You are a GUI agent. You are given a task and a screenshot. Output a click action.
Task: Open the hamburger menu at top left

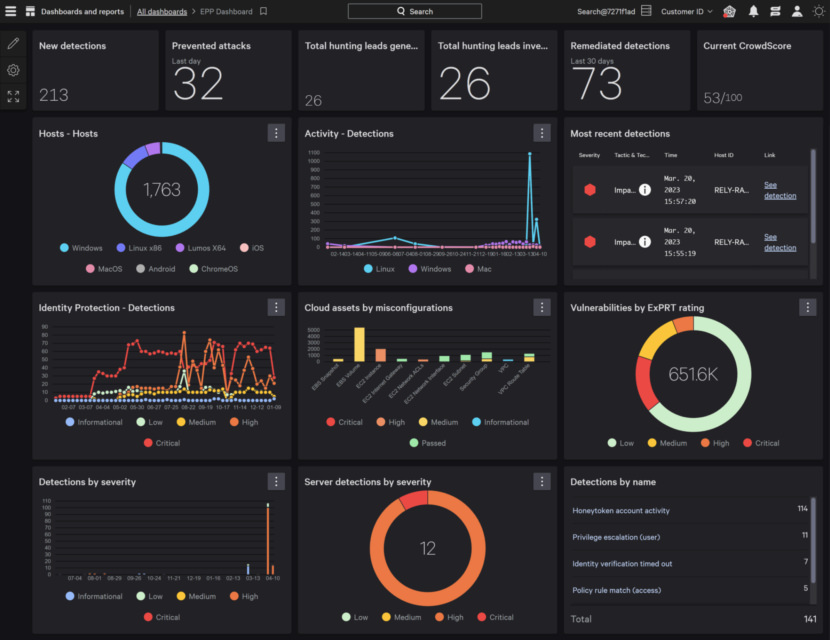click(x=11, y=11)
